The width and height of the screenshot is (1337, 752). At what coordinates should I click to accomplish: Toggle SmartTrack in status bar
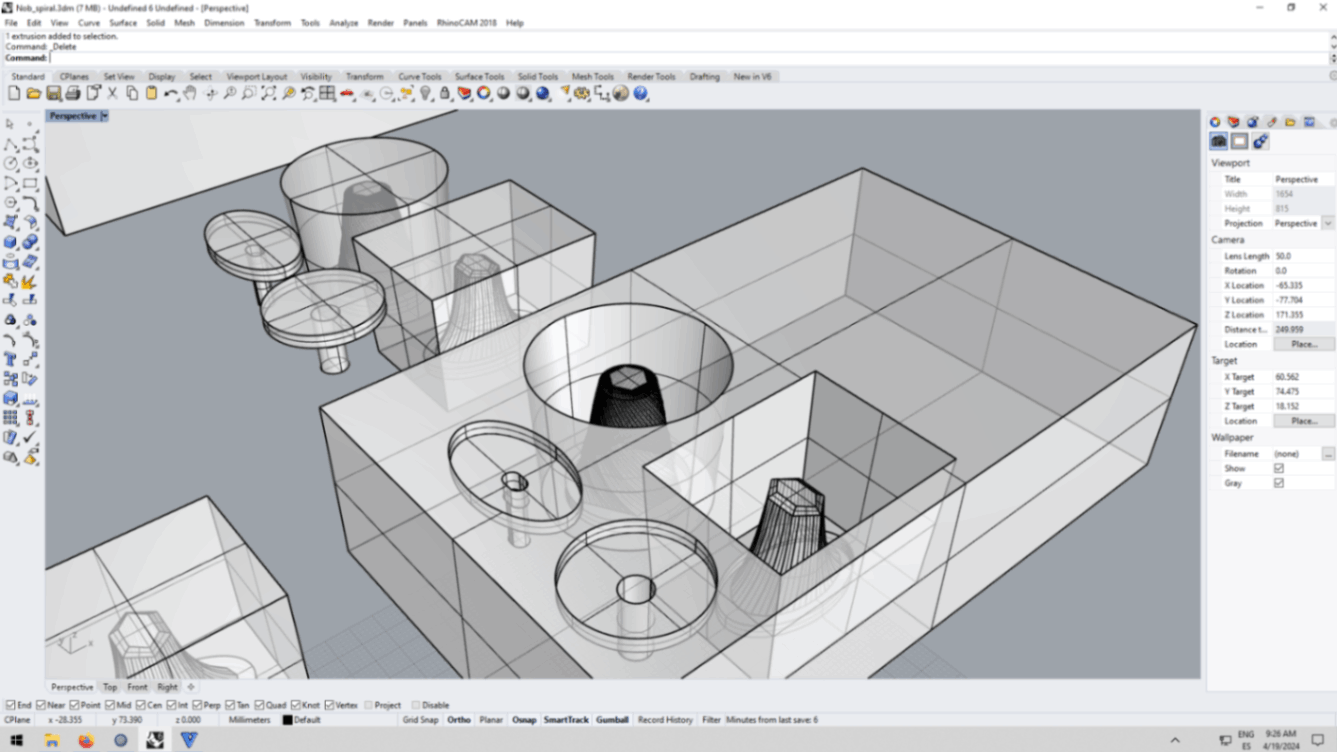coord(565,720)
